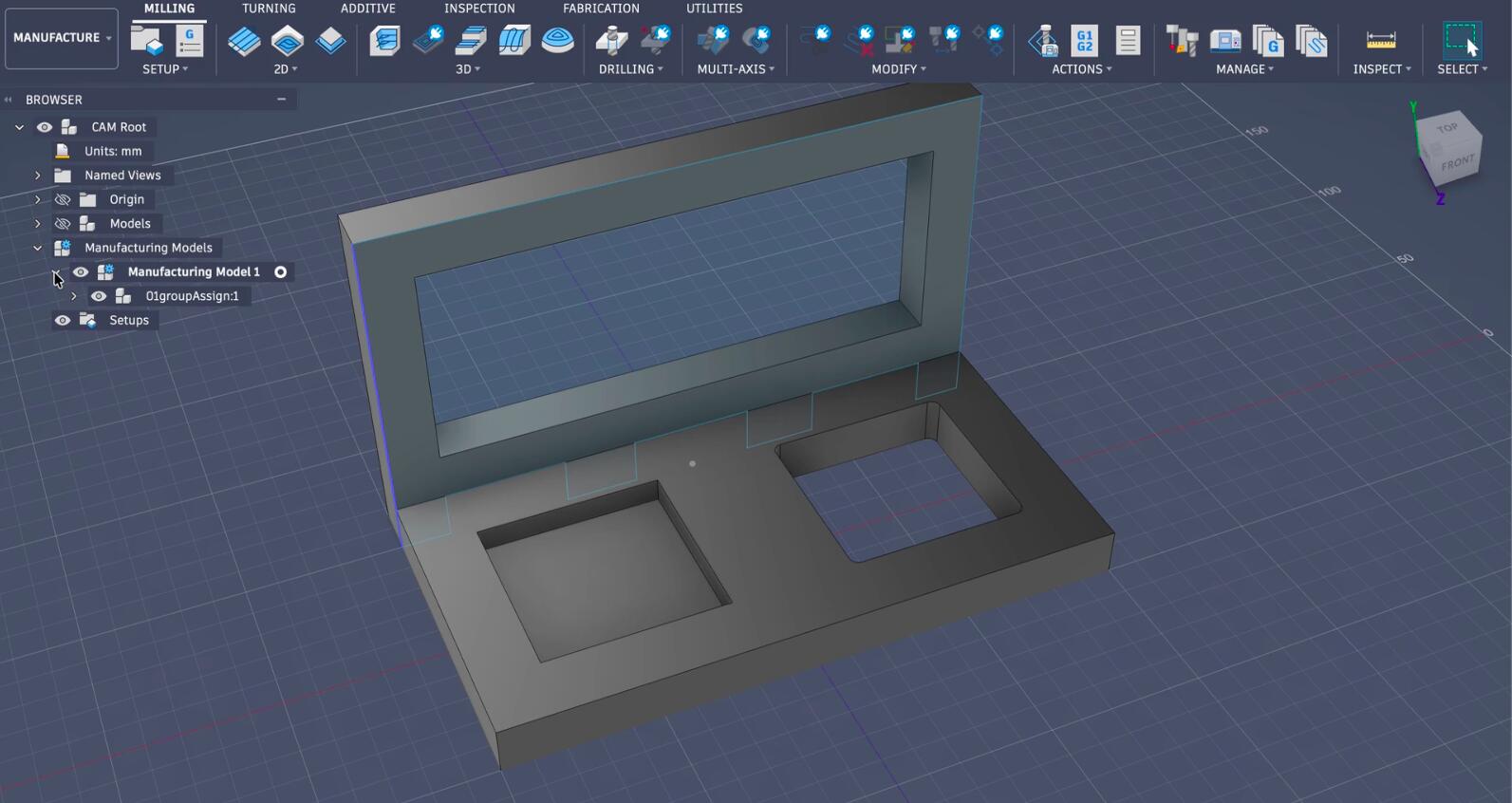Open the MANAGE dropdown menu

pos(1245,69)
